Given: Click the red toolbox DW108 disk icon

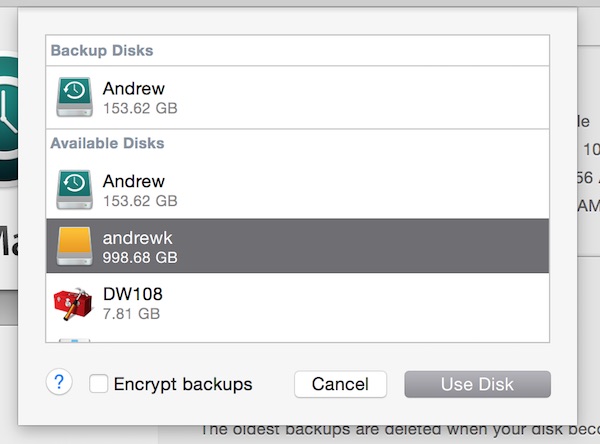Looking at the screenshot, I should pyautogui.click(x=73, y=302).
